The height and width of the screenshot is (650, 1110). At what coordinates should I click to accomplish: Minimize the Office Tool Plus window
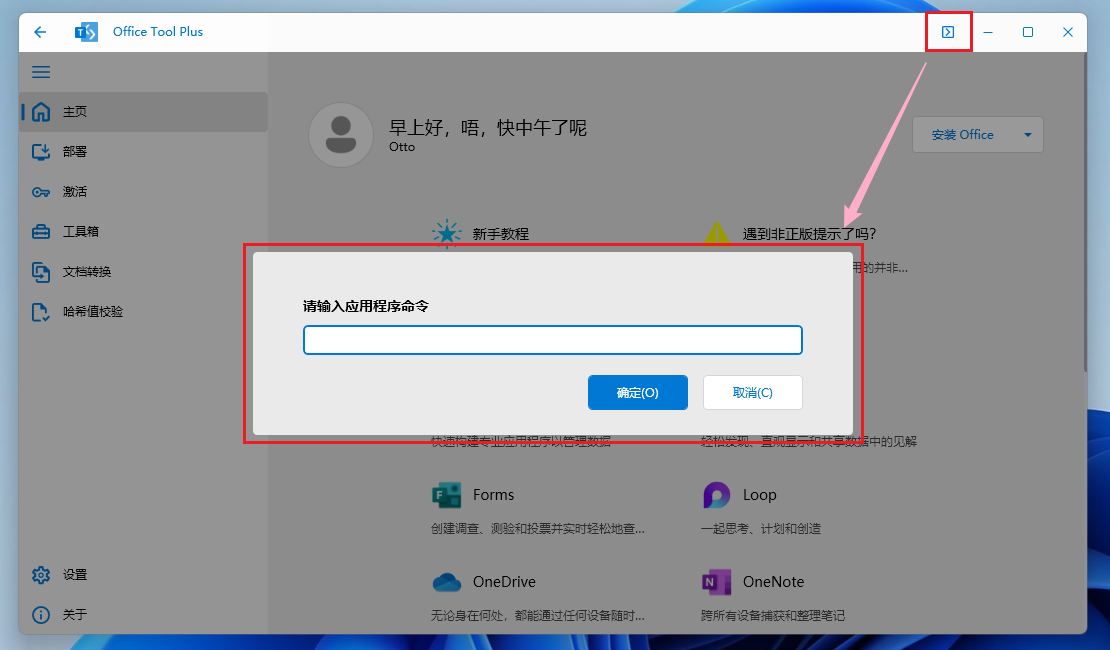988,32
